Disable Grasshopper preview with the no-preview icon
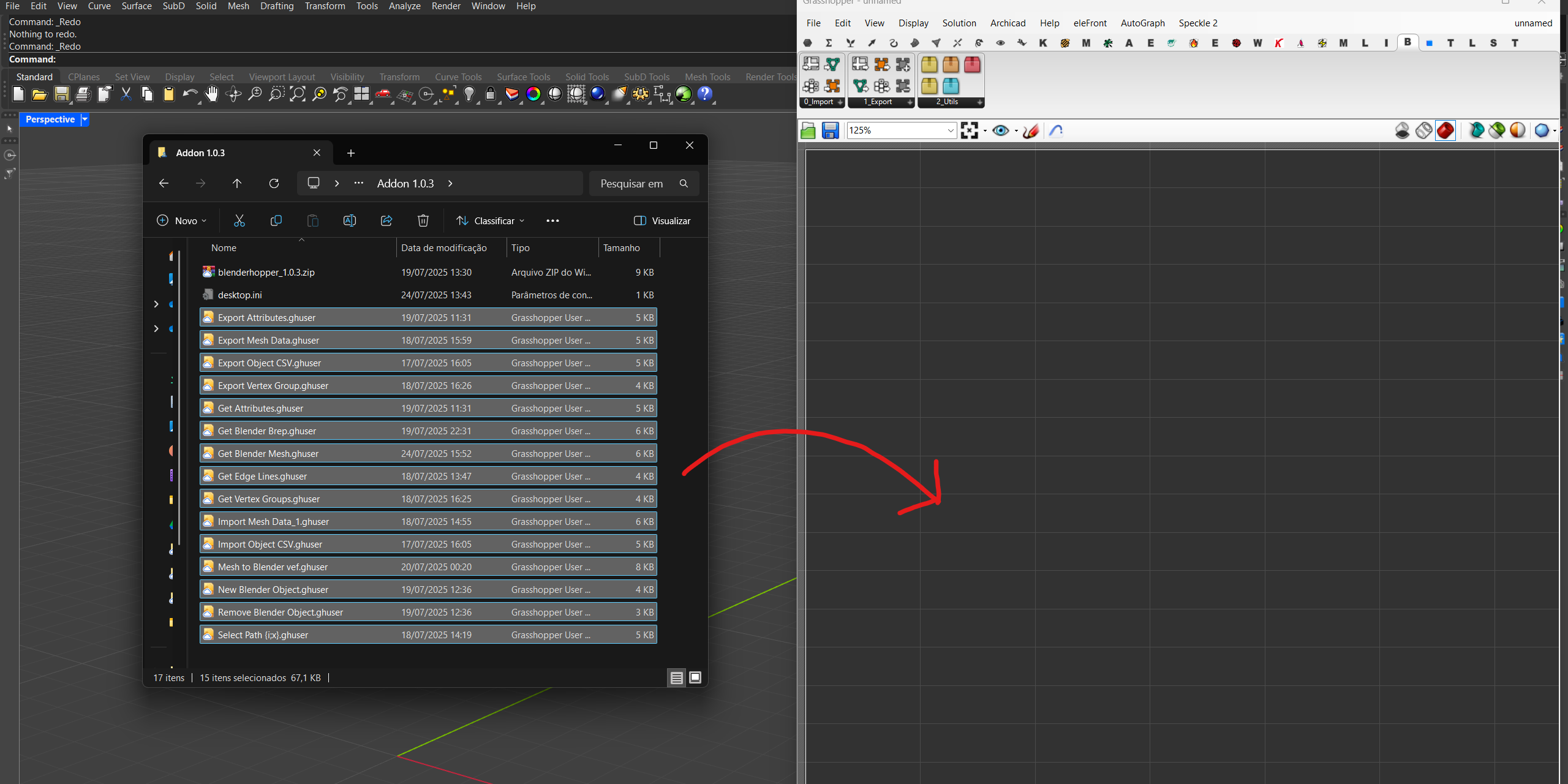 (1403, 130)
